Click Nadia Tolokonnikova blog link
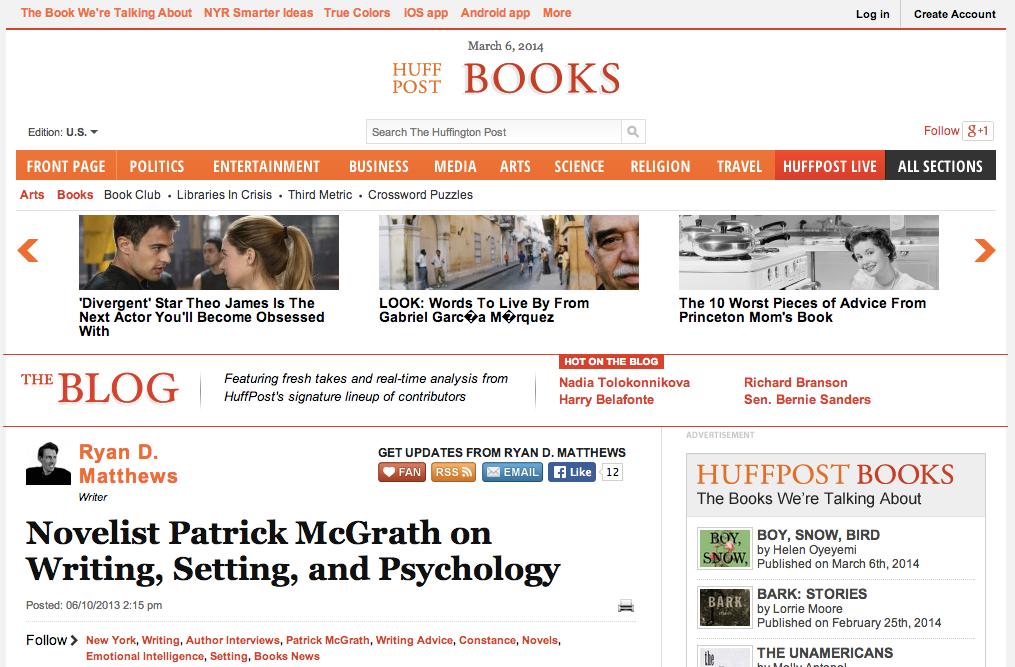Image resolution: width=1015 pixels, height=667 pixels. coord(625,383)
